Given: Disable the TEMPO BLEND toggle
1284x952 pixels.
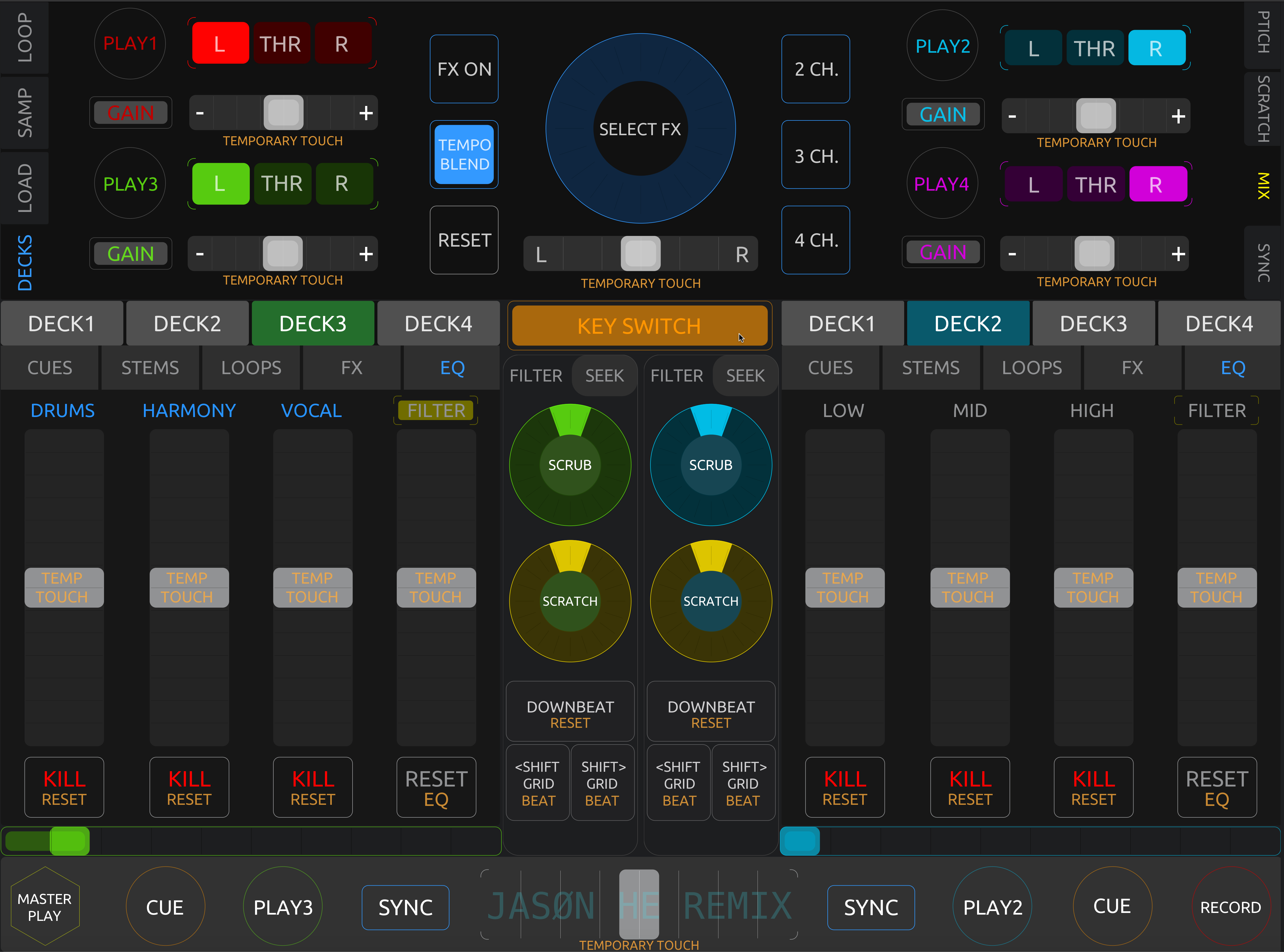Looking at the screenshot, I should 464,155.
